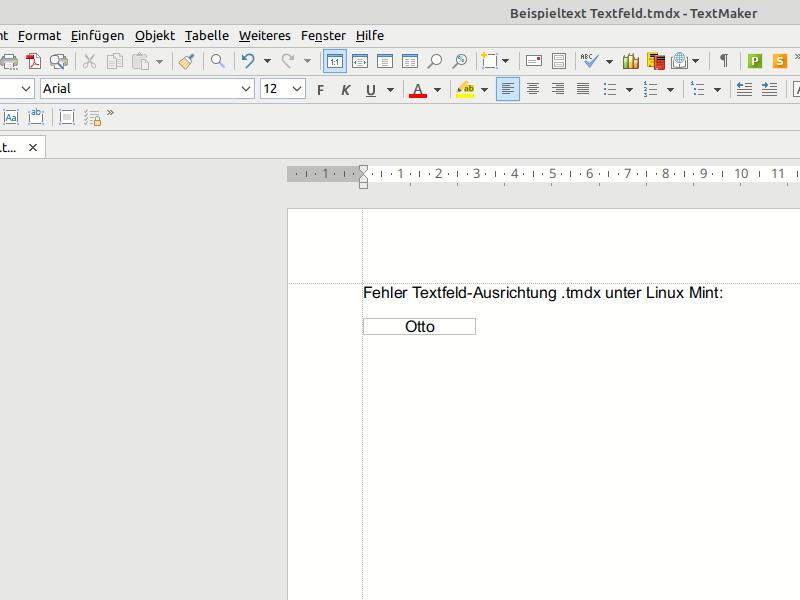Click the Otto text frame
Viewport: 800px width, 600px height.
point(419,327)
